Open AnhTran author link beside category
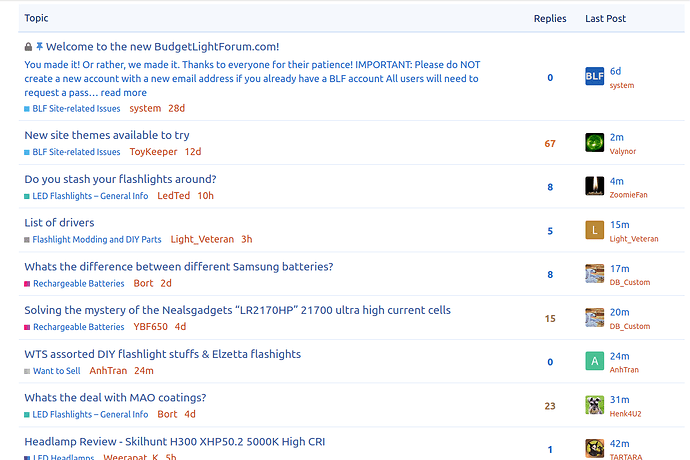The width and height of the screenshot is (690, 460). click(108, 371)
